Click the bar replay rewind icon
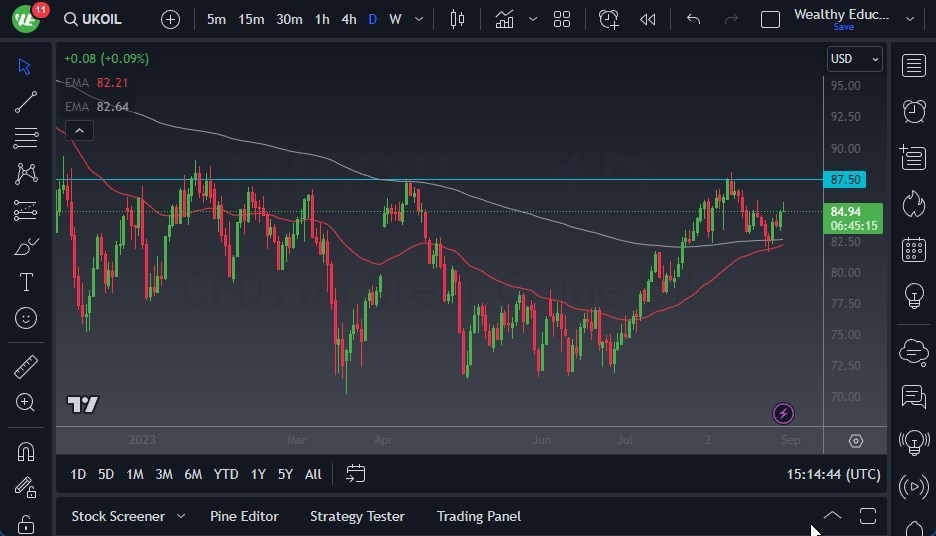The image size is (936, 536). (648, 19)
